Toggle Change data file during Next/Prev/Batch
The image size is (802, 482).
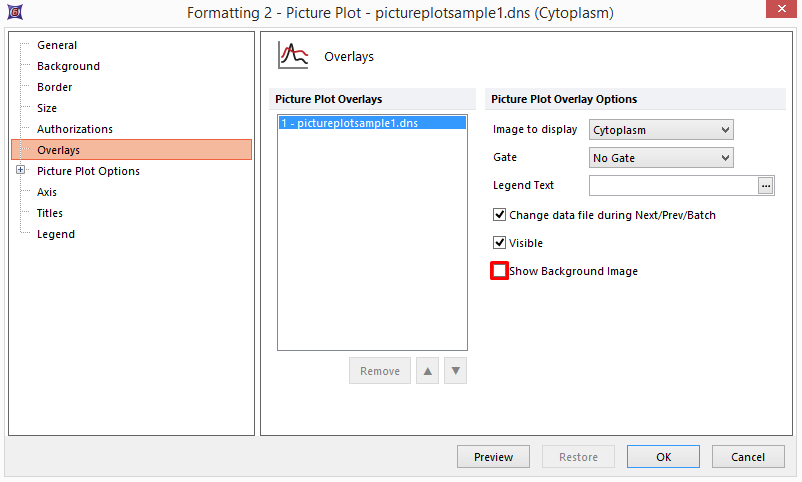pos(500,215)
